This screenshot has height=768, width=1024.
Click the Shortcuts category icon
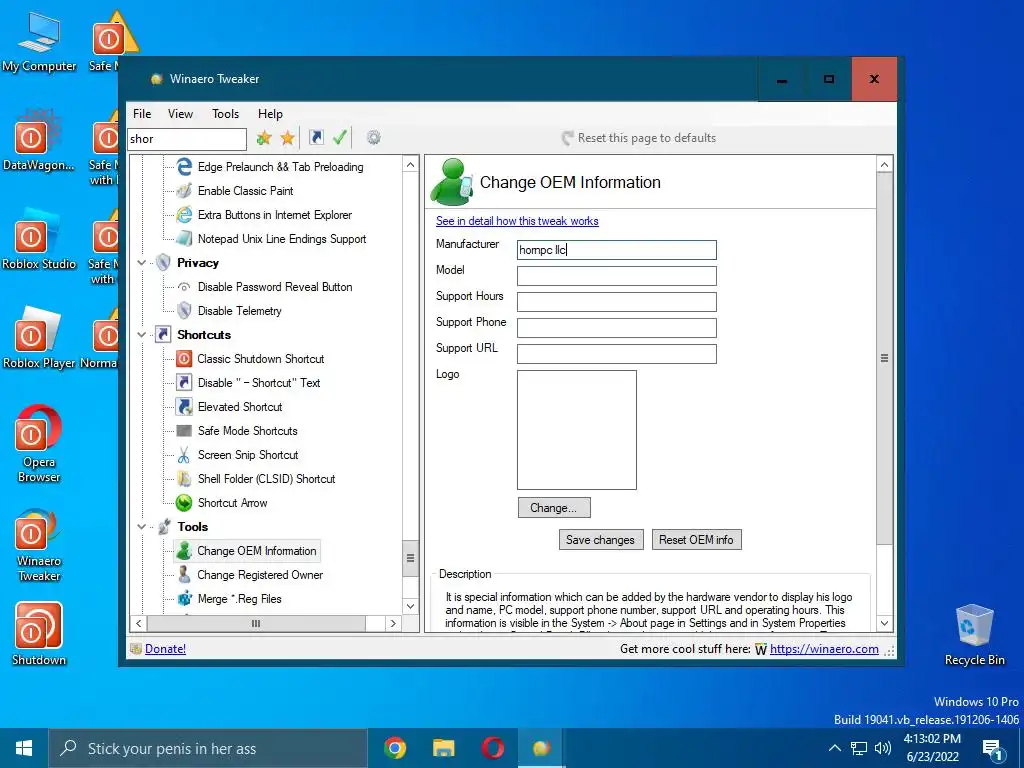[x=163, y=335]
